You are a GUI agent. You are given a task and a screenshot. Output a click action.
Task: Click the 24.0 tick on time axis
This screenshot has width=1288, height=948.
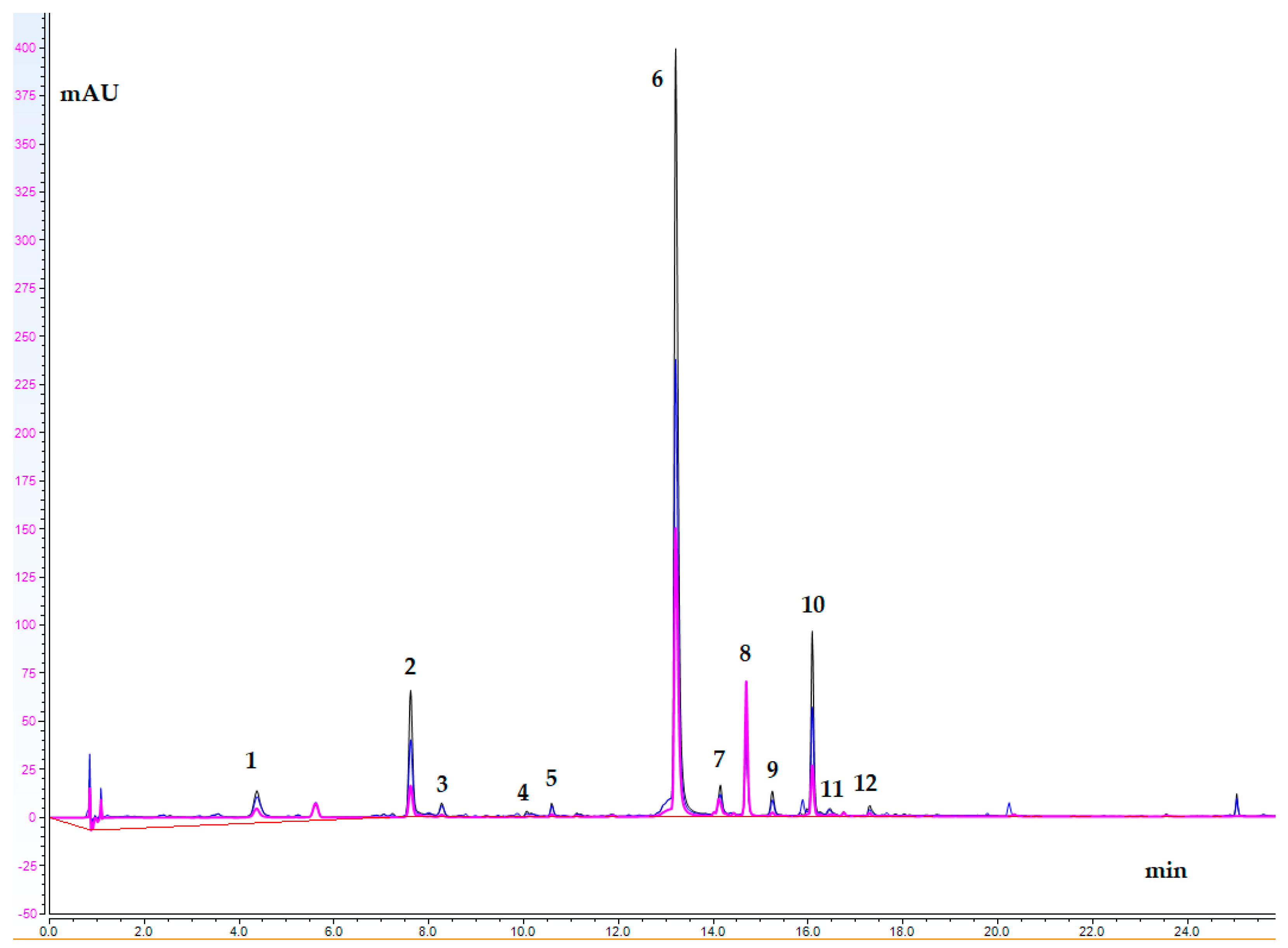point(1186,931)
